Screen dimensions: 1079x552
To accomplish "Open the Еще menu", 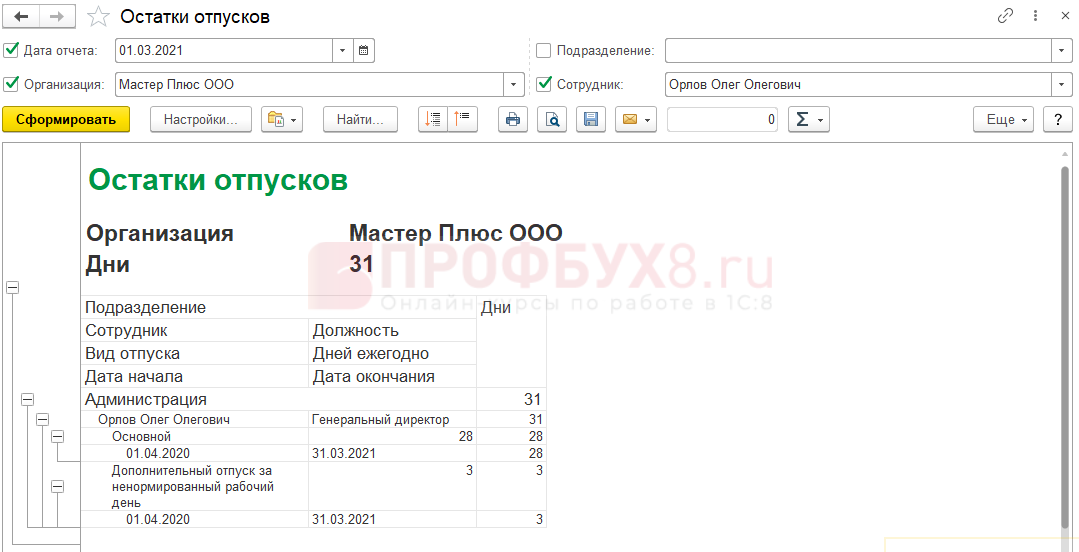I will [x=1004, y=119].
